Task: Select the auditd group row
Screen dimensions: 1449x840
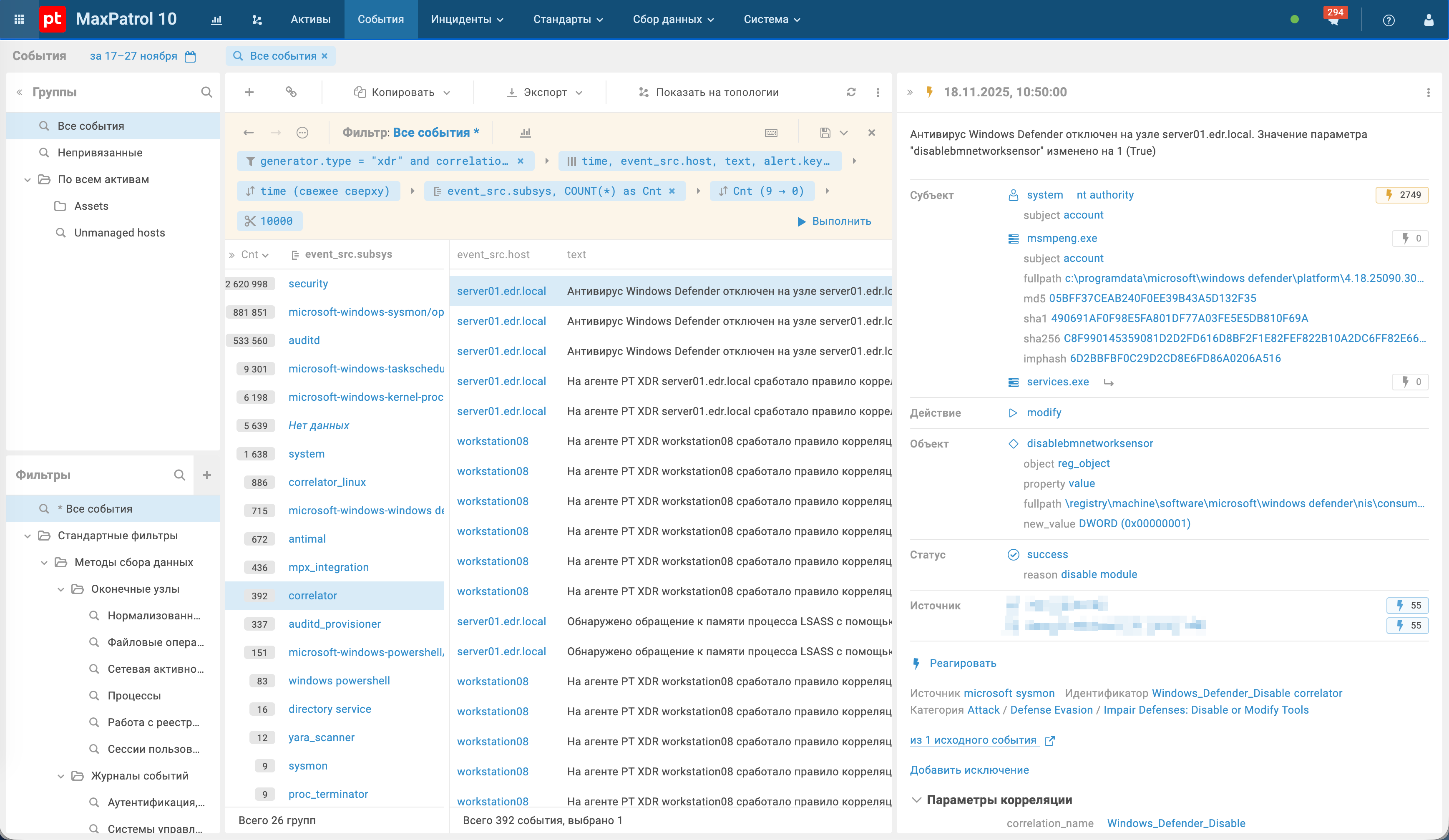Action: (304, 340)
